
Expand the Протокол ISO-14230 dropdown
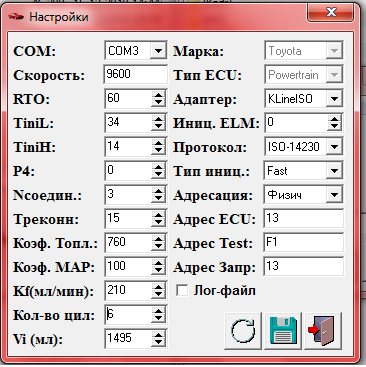[x=334, y=147]
